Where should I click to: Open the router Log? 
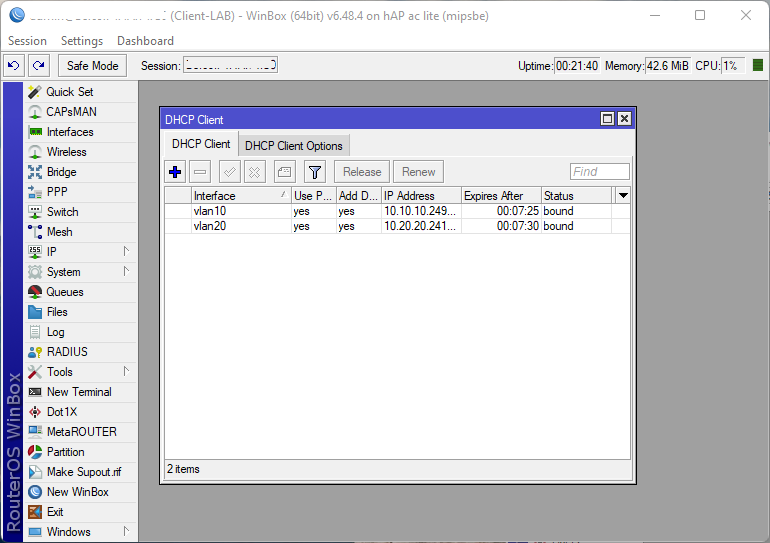point(81,332)
